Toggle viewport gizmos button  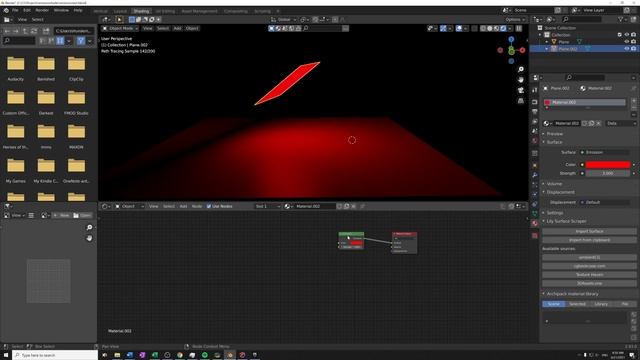[x=443, y=29]
